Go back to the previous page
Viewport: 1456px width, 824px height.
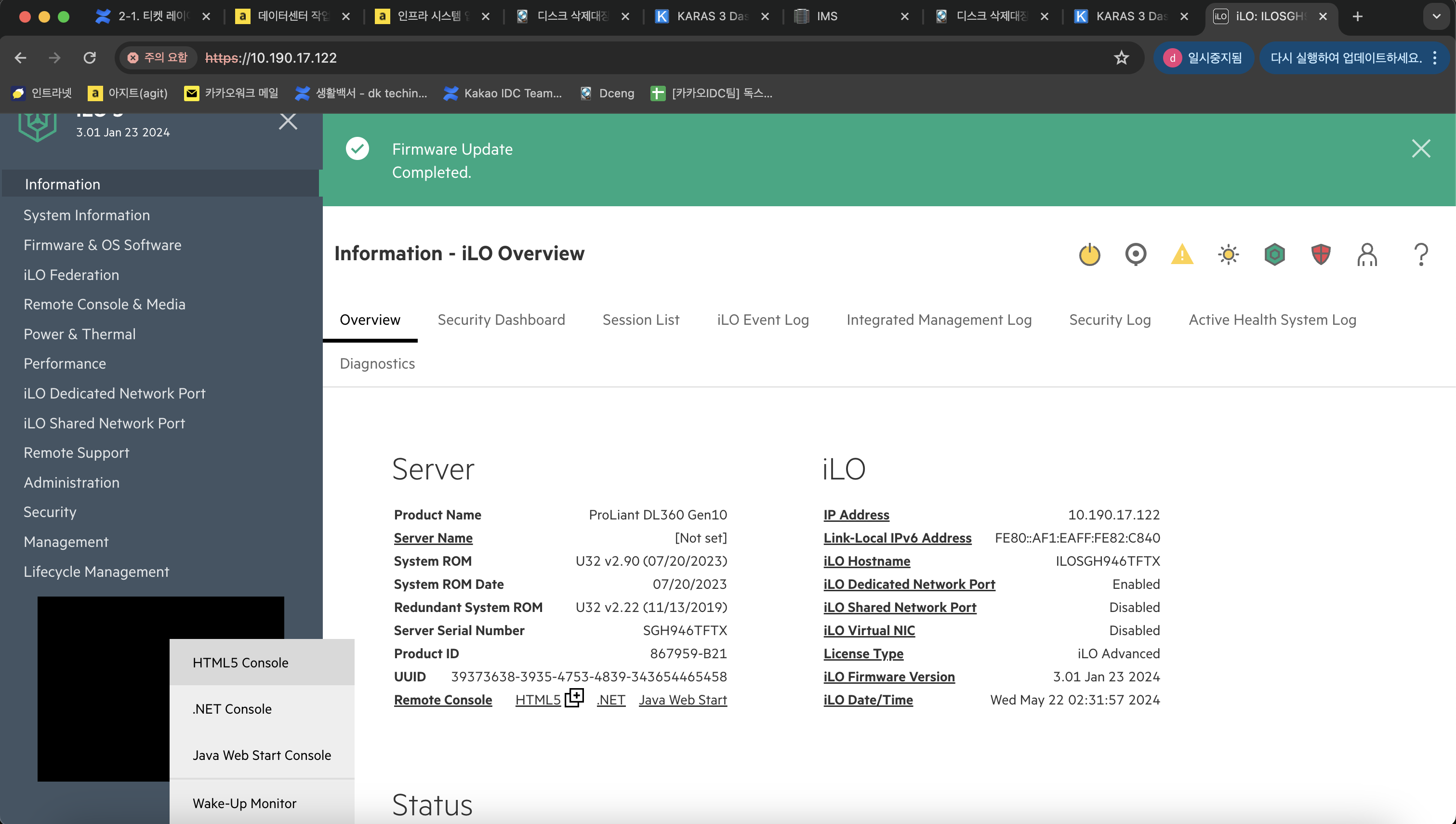point(20,58)
